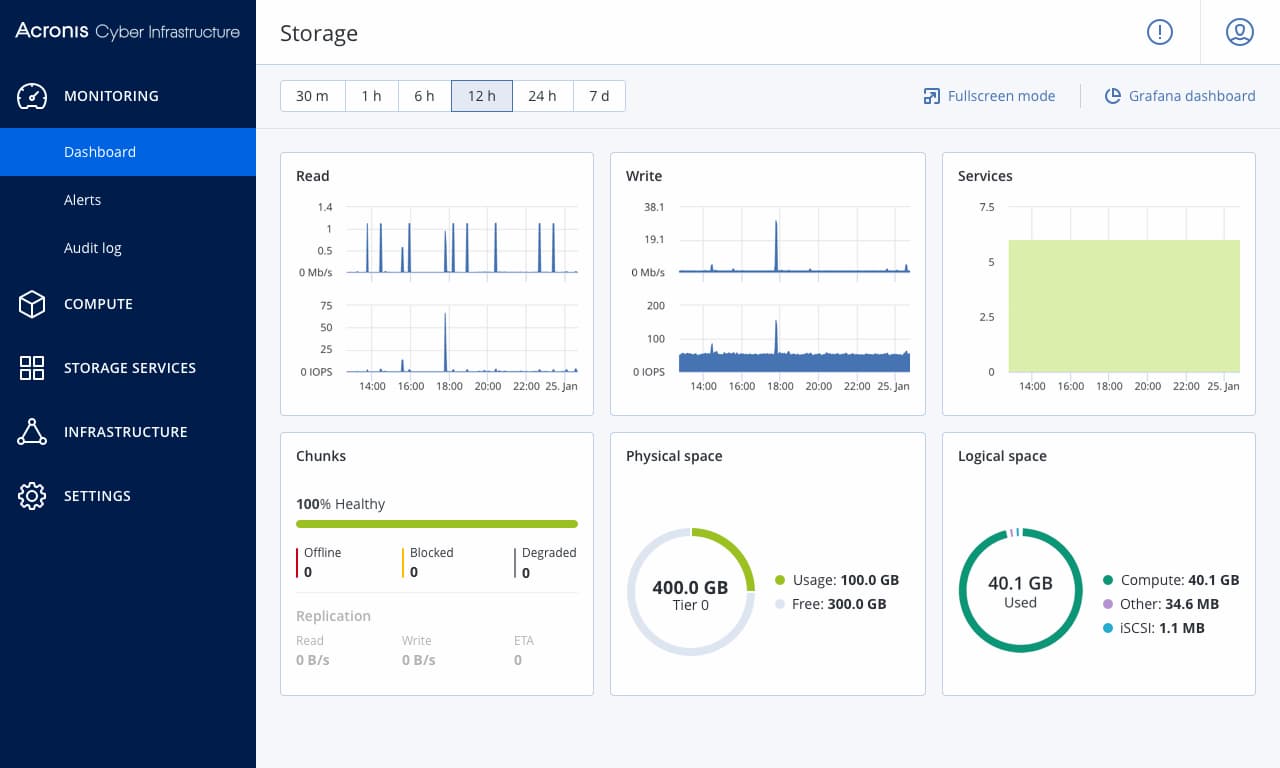Open the Audit log page

coord(93,248)
